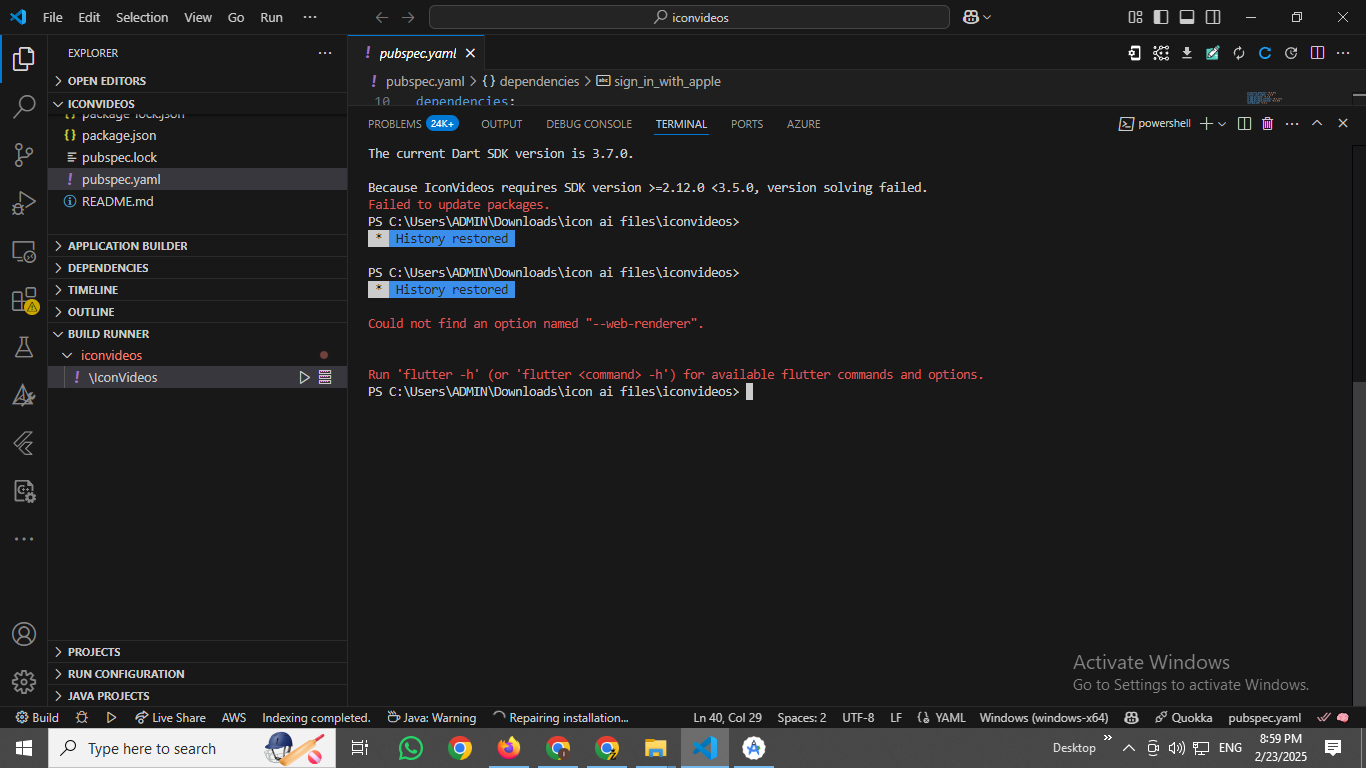Click the iconvideos command center search box

pyautogui.click(x=689, y=17)
